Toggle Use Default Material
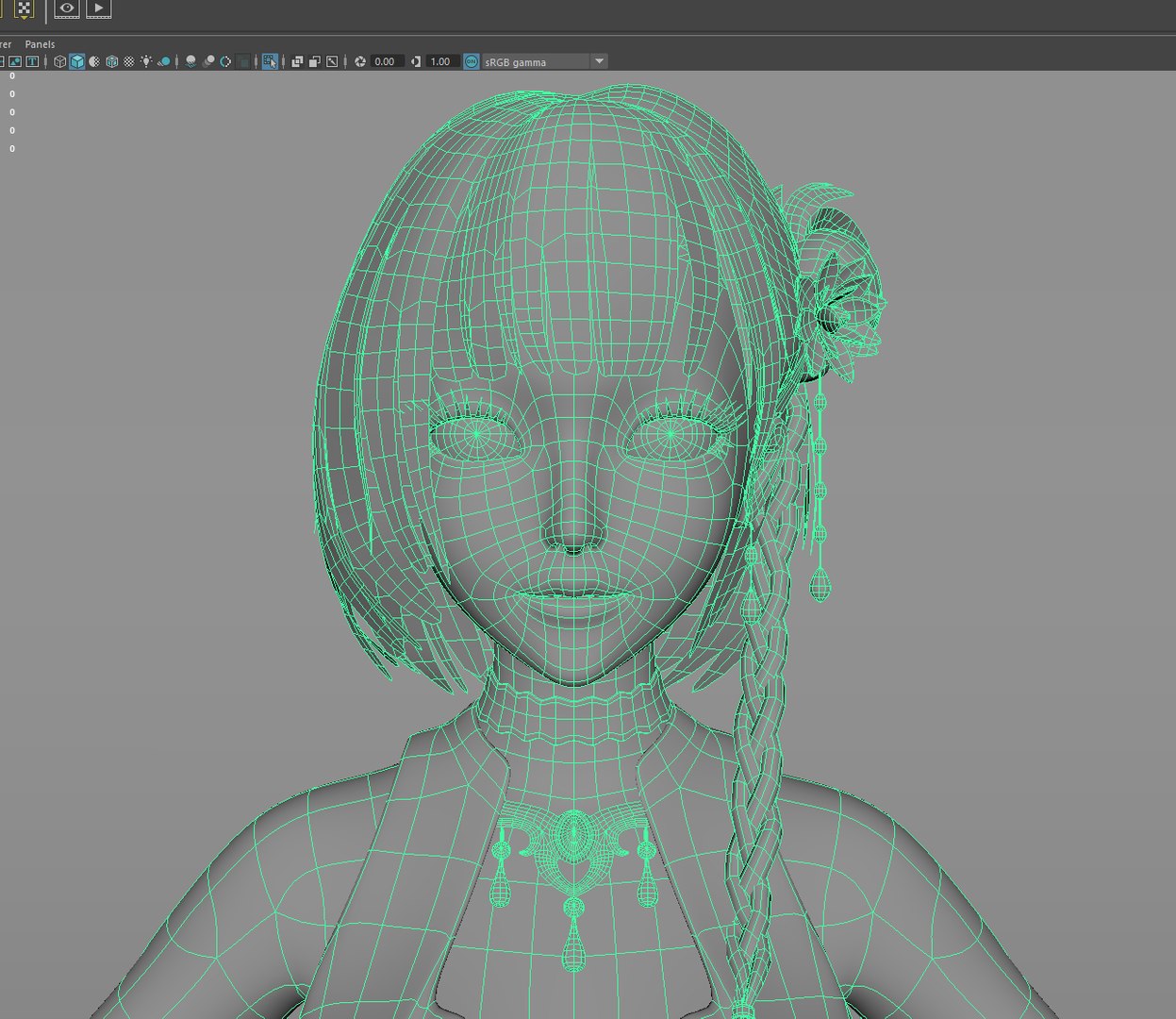This screenshot has height=1019, width=1176. [94, 61]
